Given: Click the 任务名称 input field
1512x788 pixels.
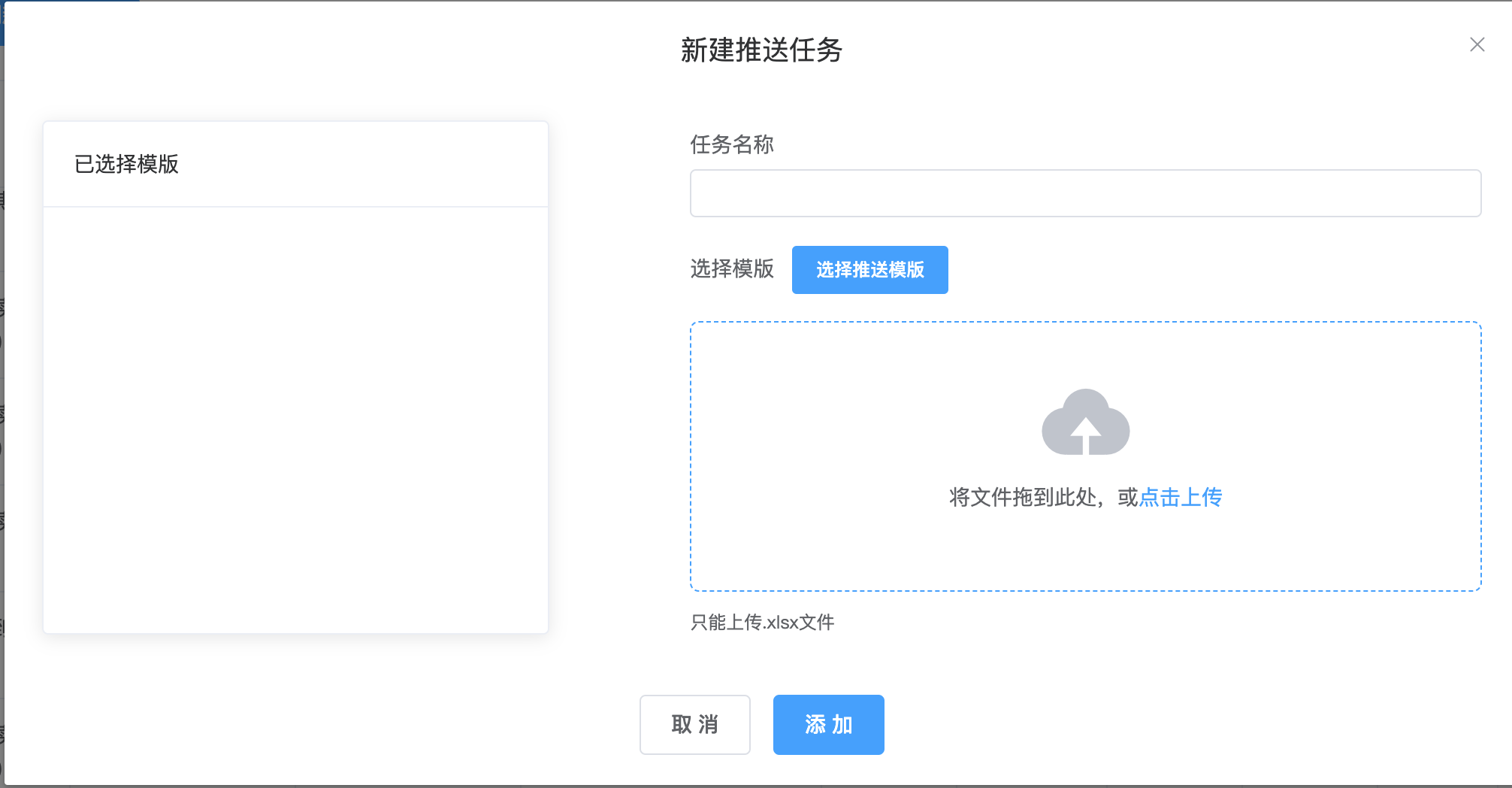Looking at the screenshot, I should [x=1085, y=193].
